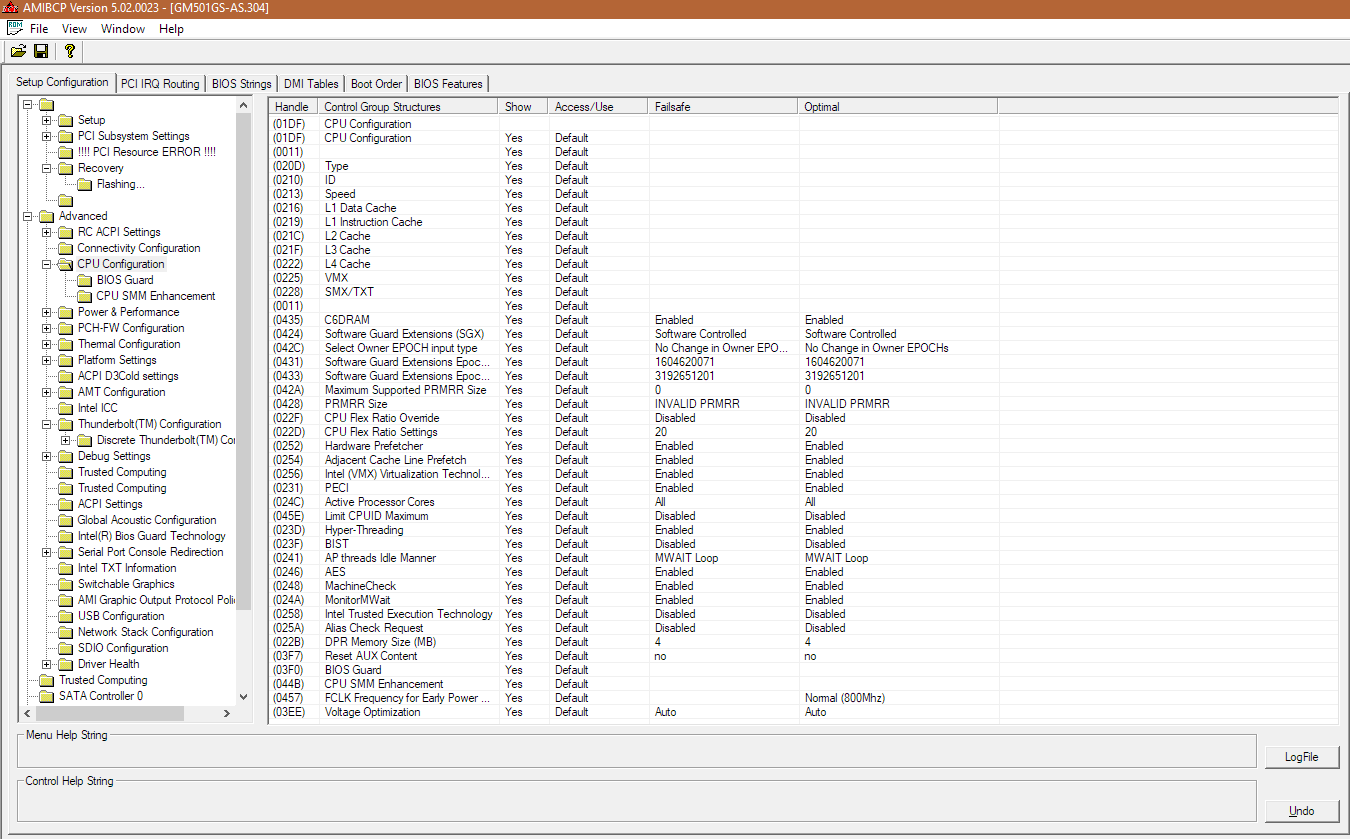Select the Intel TXT Information folder icon
Screen dimensions: 1350x839
pyautogui.click(x=65, y=568)
